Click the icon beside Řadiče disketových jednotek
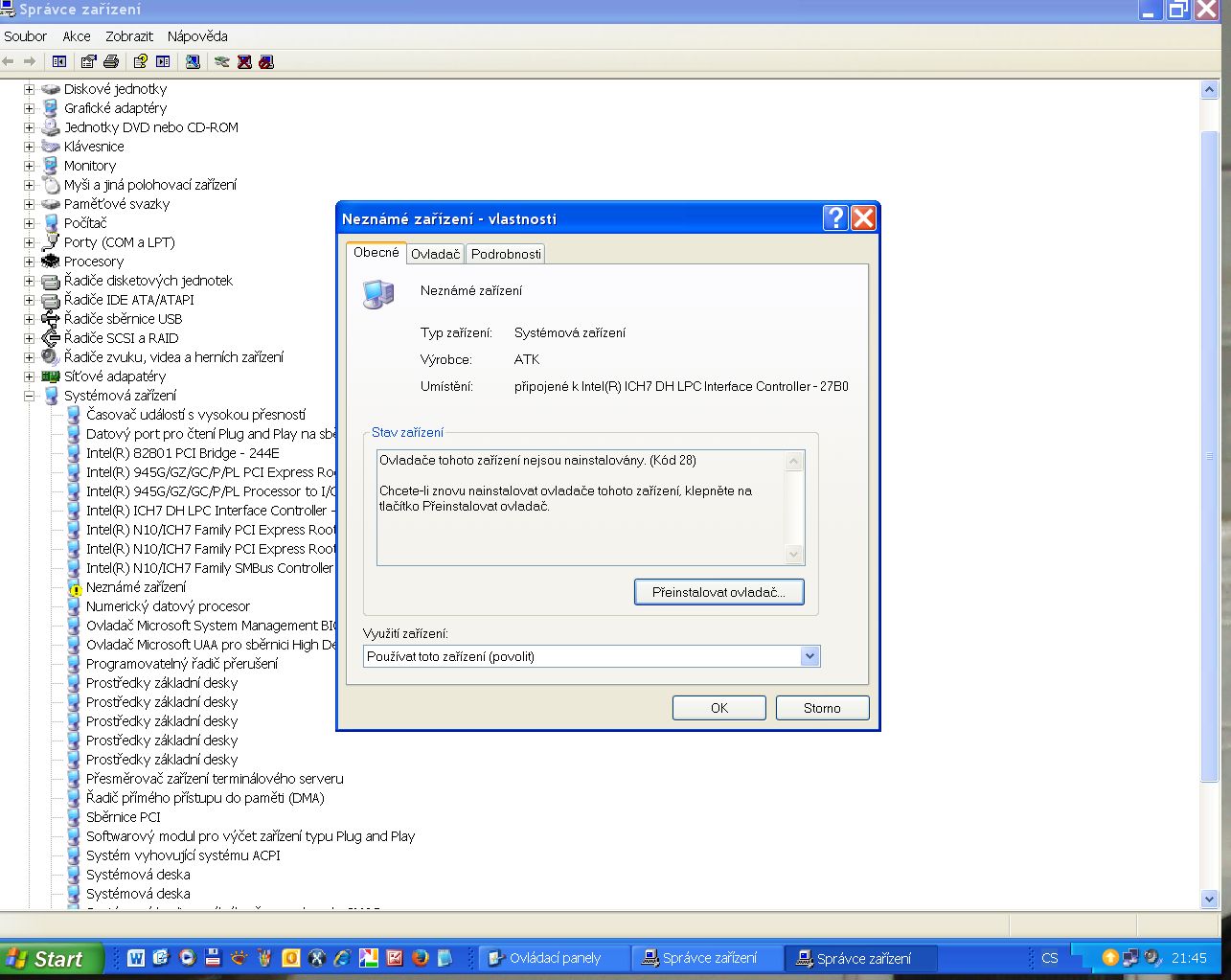 pyautogui.click(x=51, y=281)
